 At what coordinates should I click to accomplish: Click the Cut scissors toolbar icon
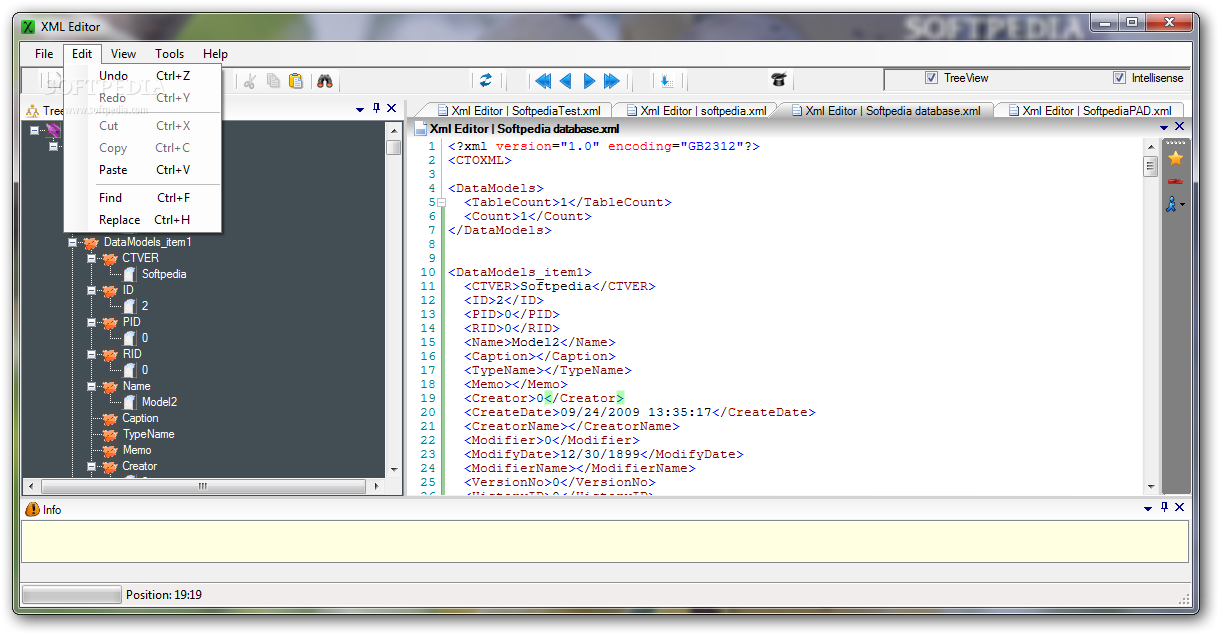250,81
